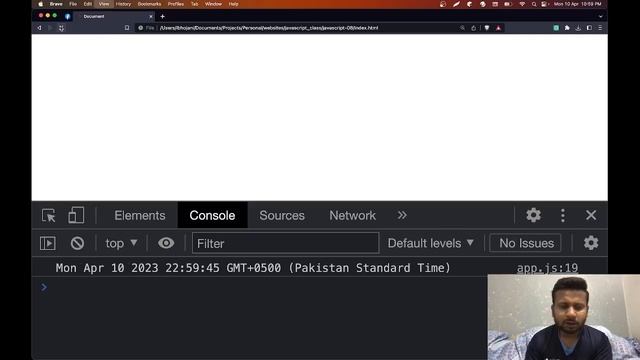Close the DevTools panel
The width and height of the screenshot is (640, 360).
(591, 215)
